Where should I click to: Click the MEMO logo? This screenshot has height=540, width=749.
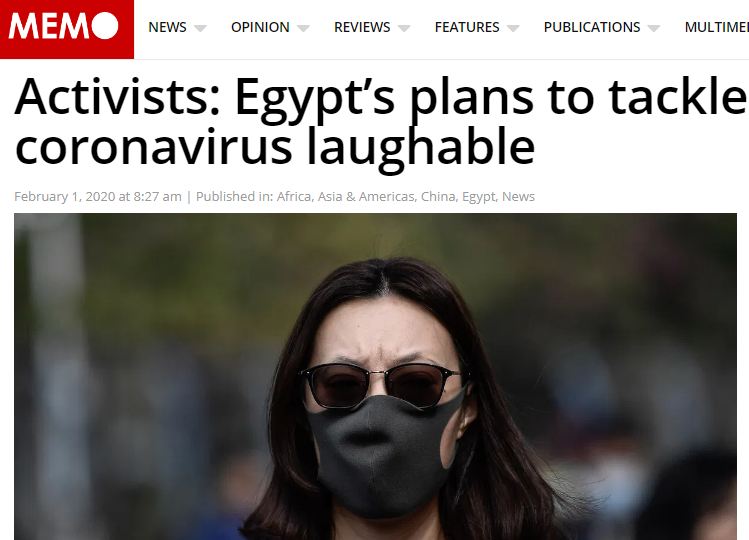coord(67,29)
